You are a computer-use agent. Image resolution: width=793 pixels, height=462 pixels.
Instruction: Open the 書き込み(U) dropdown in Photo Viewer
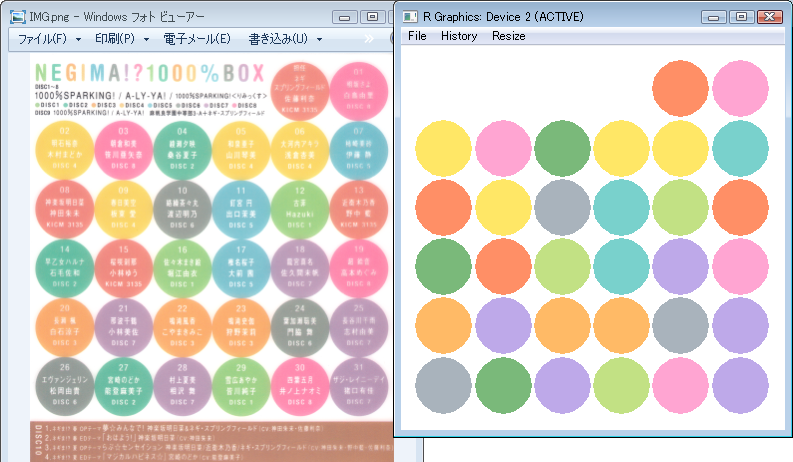285,39
